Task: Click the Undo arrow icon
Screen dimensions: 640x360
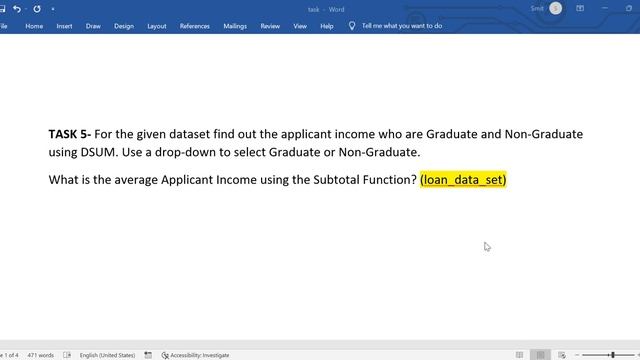Action: pyautogui.click(x=17, y=9)
